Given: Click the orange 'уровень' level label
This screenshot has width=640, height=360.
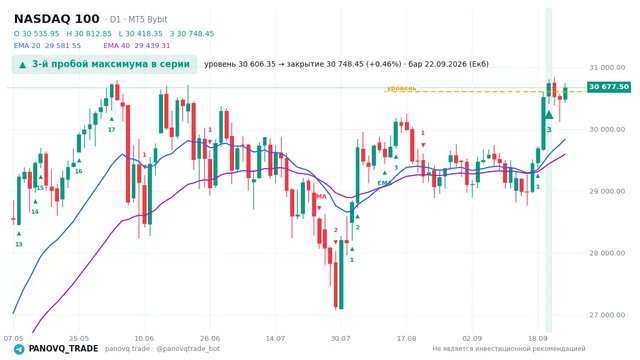Looking at the screenshot, I should [402, 88].
